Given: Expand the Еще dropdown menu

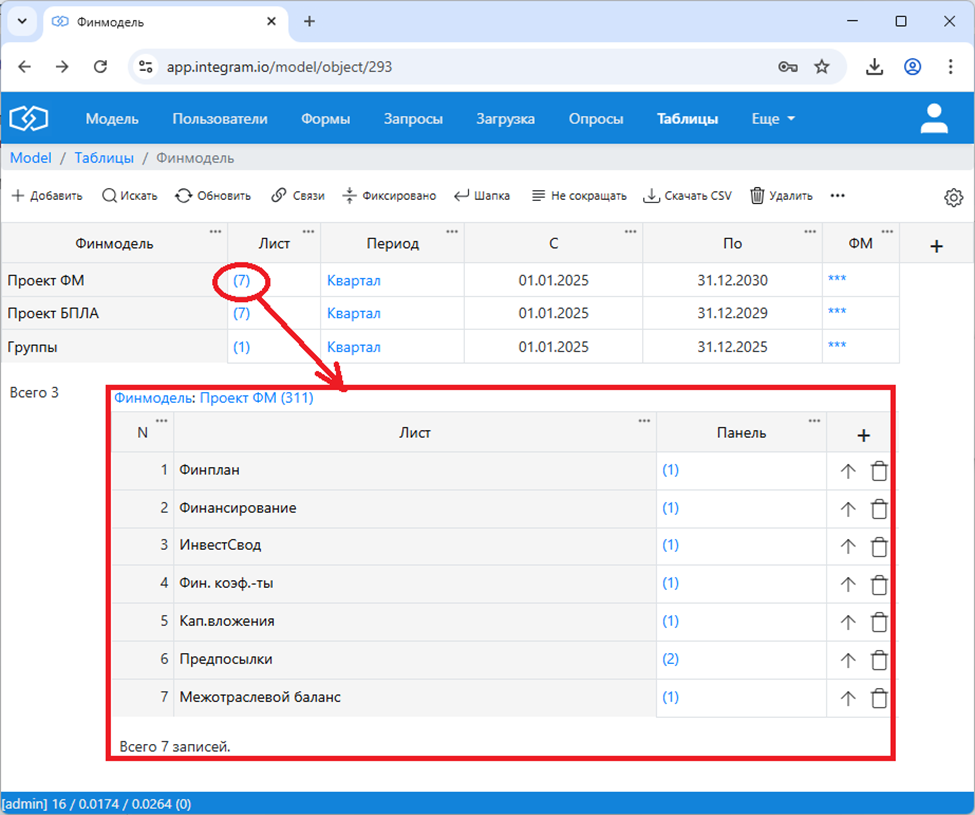Looking at the screenshot, I should pos(773,119).
